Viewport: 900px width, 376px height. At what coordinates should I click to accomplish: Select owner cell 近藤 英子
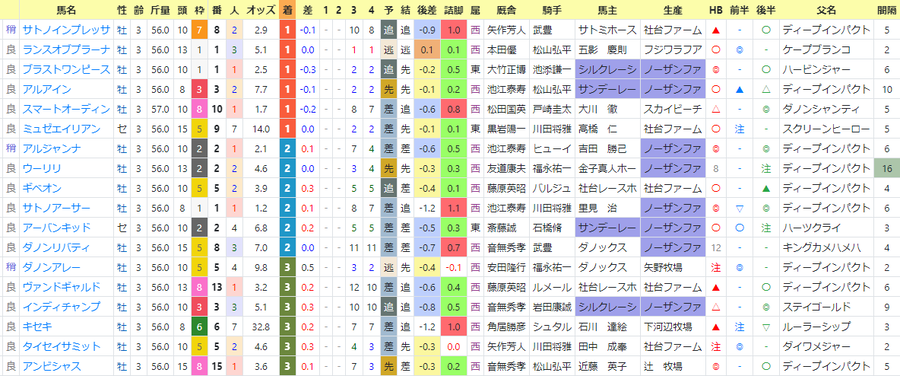[602, 367]
